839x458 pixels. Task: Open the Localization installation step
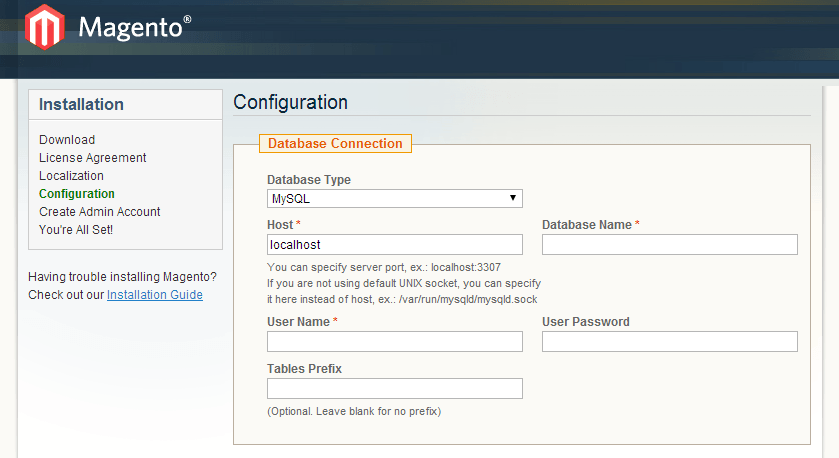pyautogui.click(x=71, y=176)
